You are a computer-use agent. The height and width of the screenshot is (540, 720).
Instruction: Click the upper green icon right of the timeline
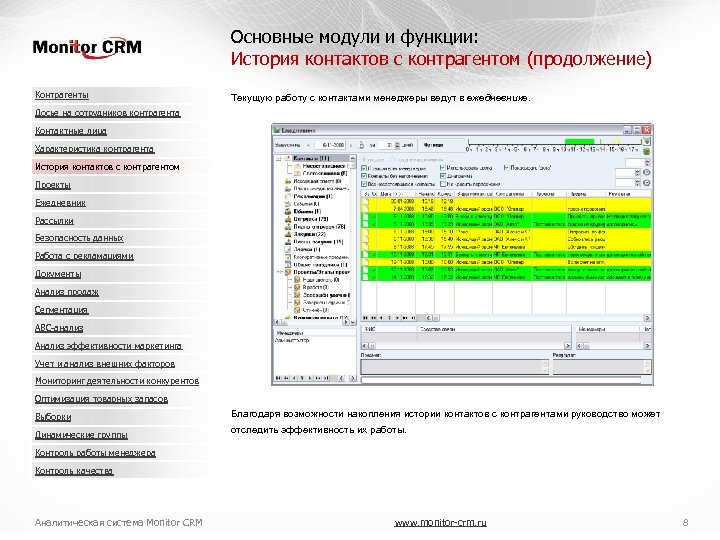pyautogui.click(x=647, y=141)
